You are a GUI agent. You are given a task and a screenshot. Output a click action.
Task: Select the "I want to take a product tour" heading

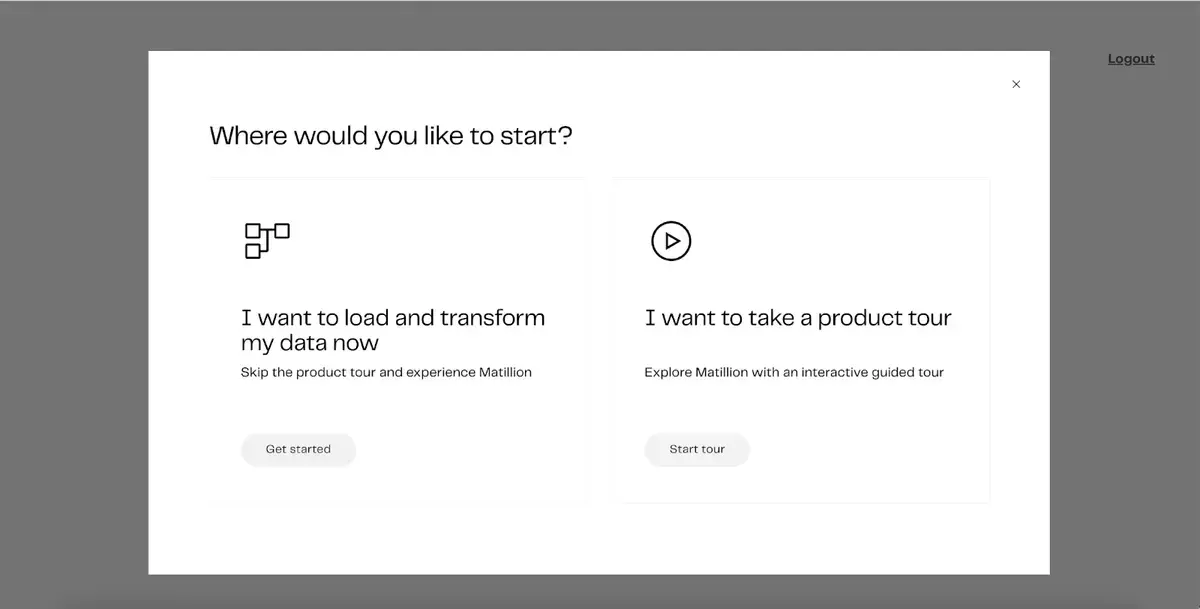click(x=798, y=318)
